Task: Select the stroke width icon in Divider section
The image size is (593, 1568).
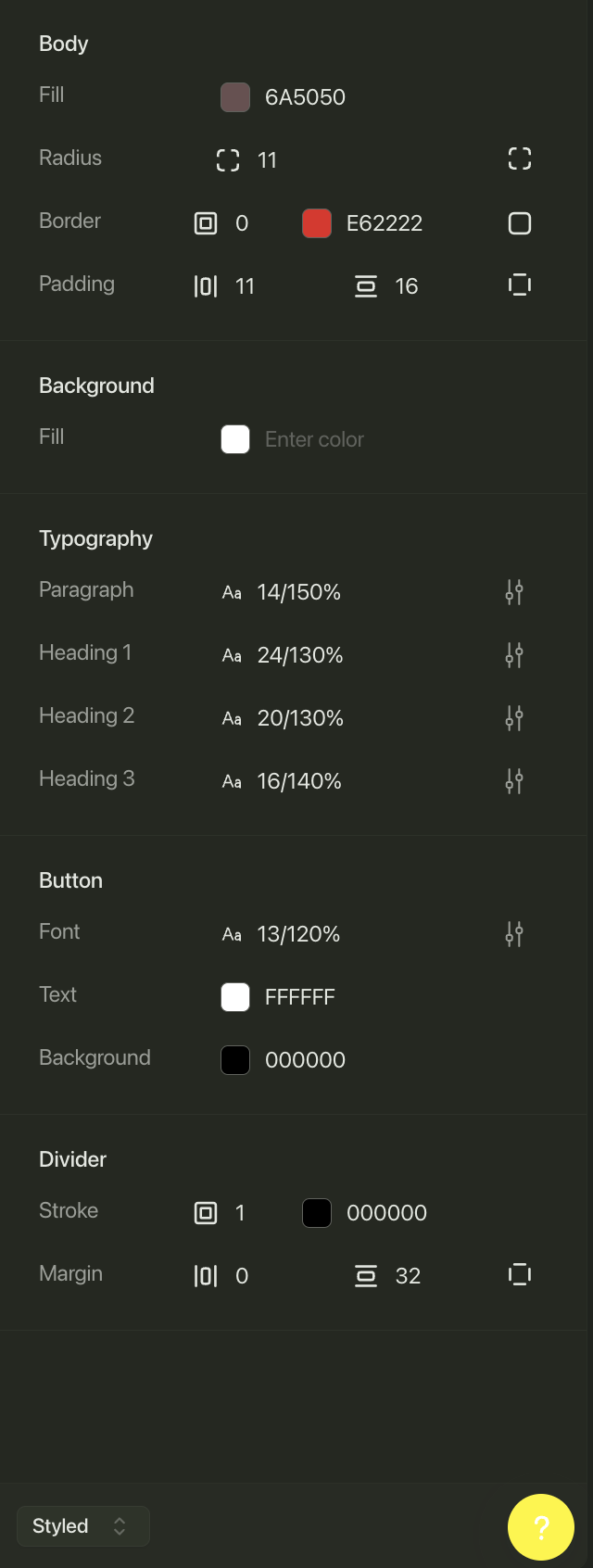Action: tap(205, 1212)
